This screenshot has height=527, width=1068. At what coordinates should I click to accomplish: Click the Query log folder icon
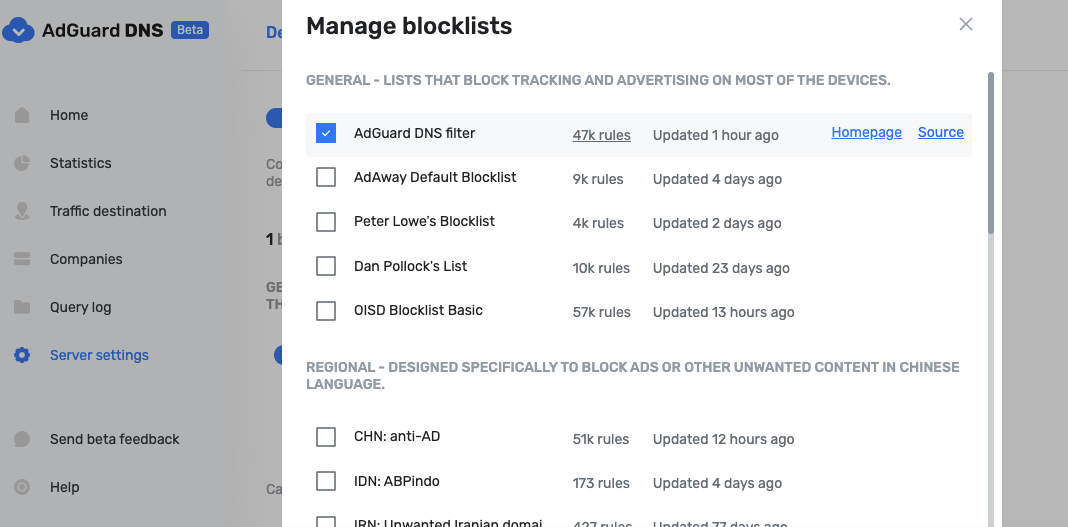pyautogui.click(x=22, y=307)
